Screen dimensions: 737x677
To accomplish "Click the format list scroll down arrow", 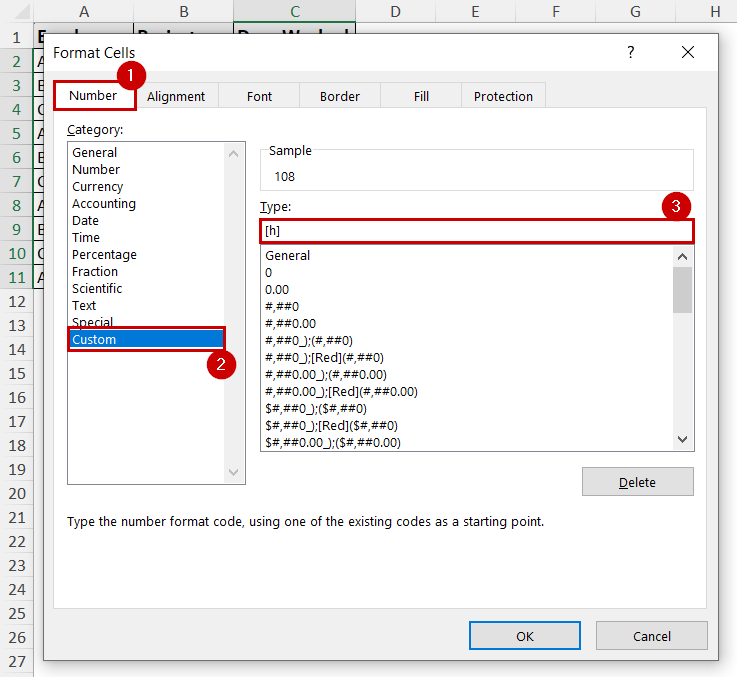I will 682,439.
